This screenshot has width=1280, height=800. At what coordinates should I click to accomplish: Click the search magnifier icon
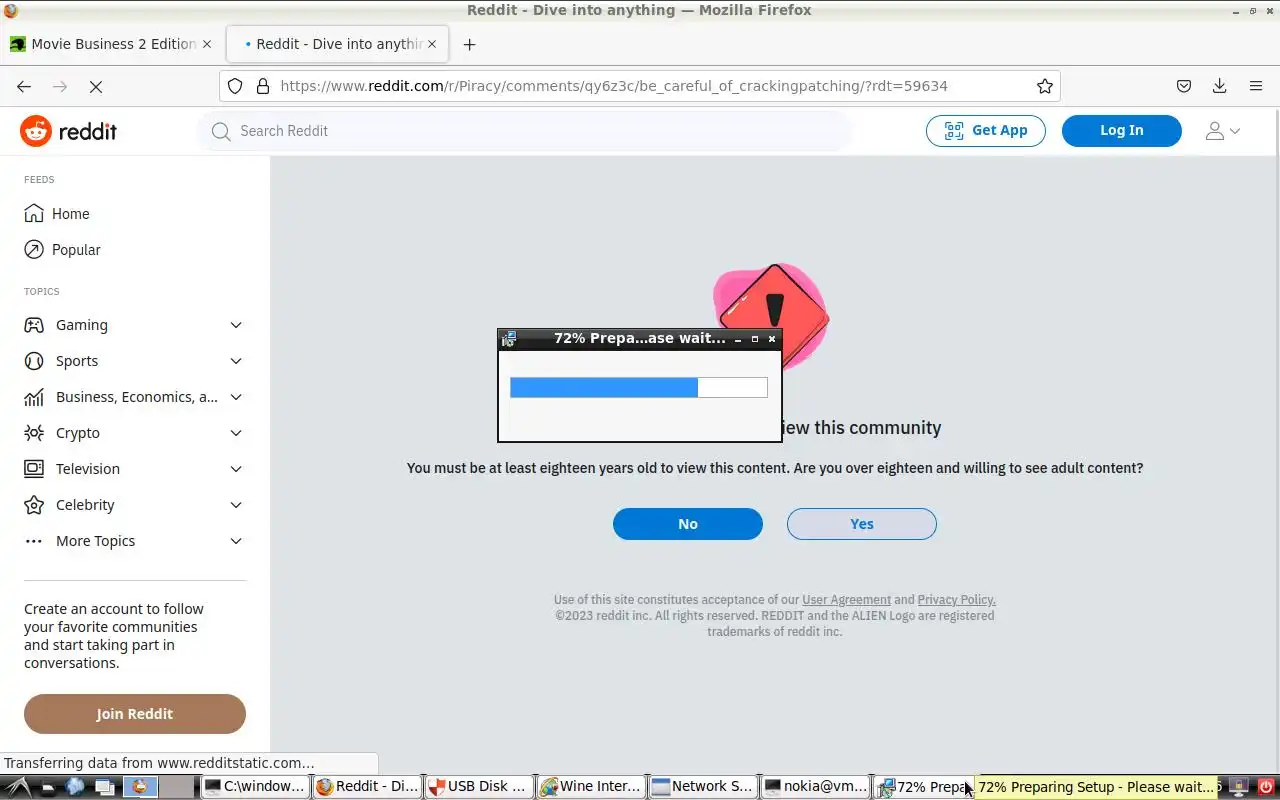click(x=221, y=131)
